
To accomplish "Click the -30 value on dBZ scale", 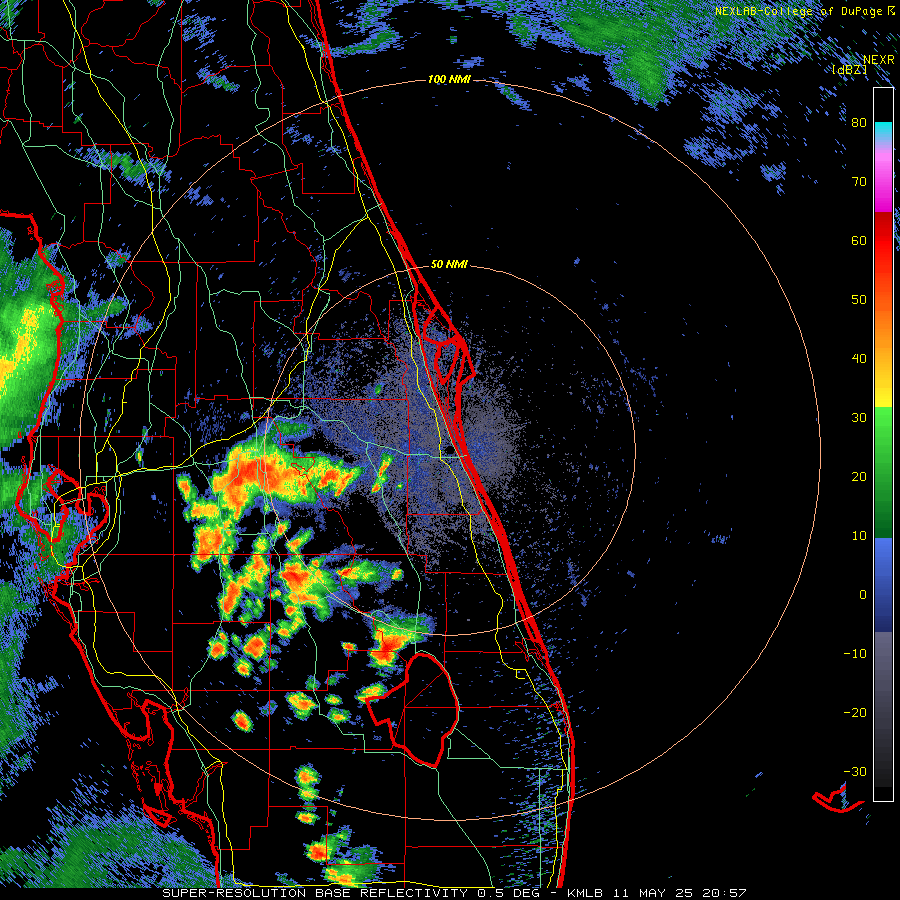I will click(x=855, y=772).
